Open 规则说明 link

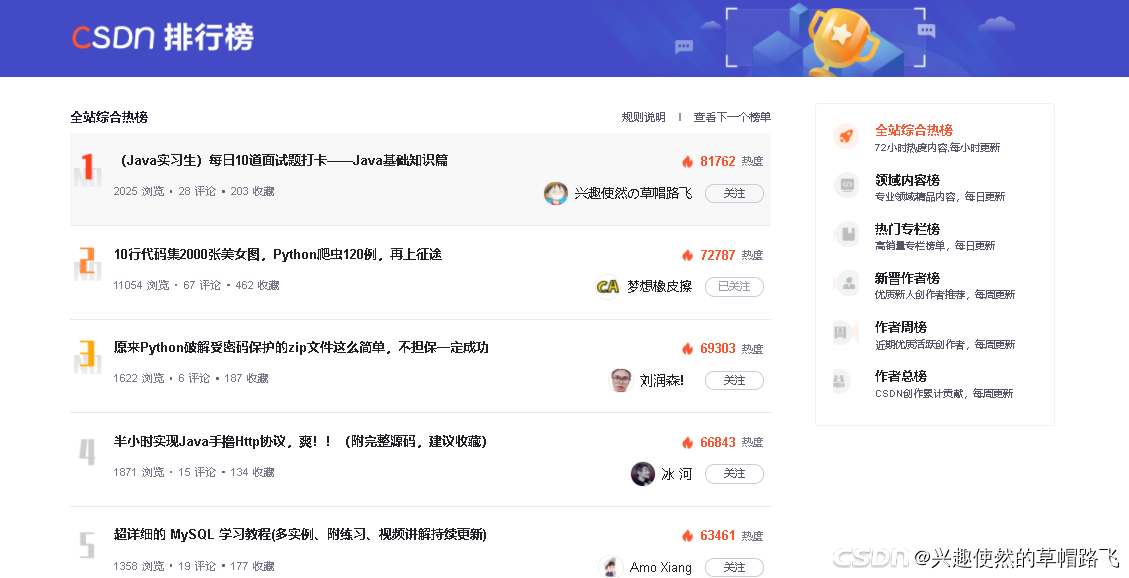(644, 117)
